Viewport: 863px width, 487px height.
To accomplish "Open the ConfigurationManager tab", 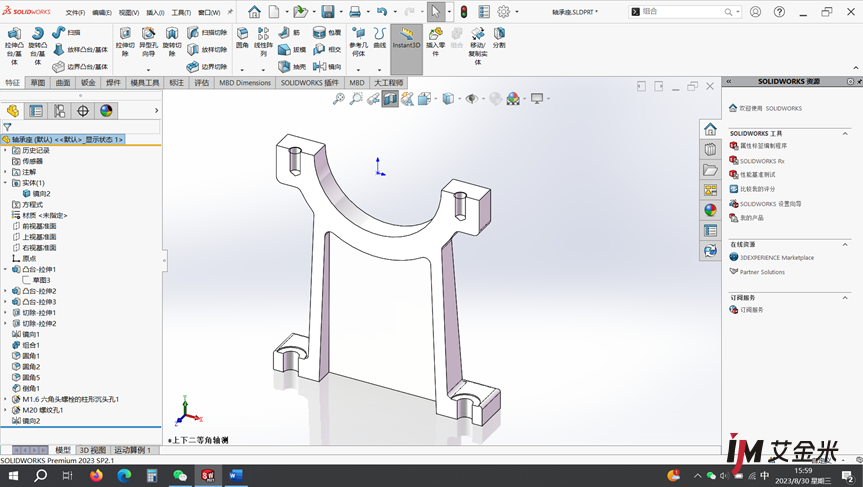I will coord(59,111).
